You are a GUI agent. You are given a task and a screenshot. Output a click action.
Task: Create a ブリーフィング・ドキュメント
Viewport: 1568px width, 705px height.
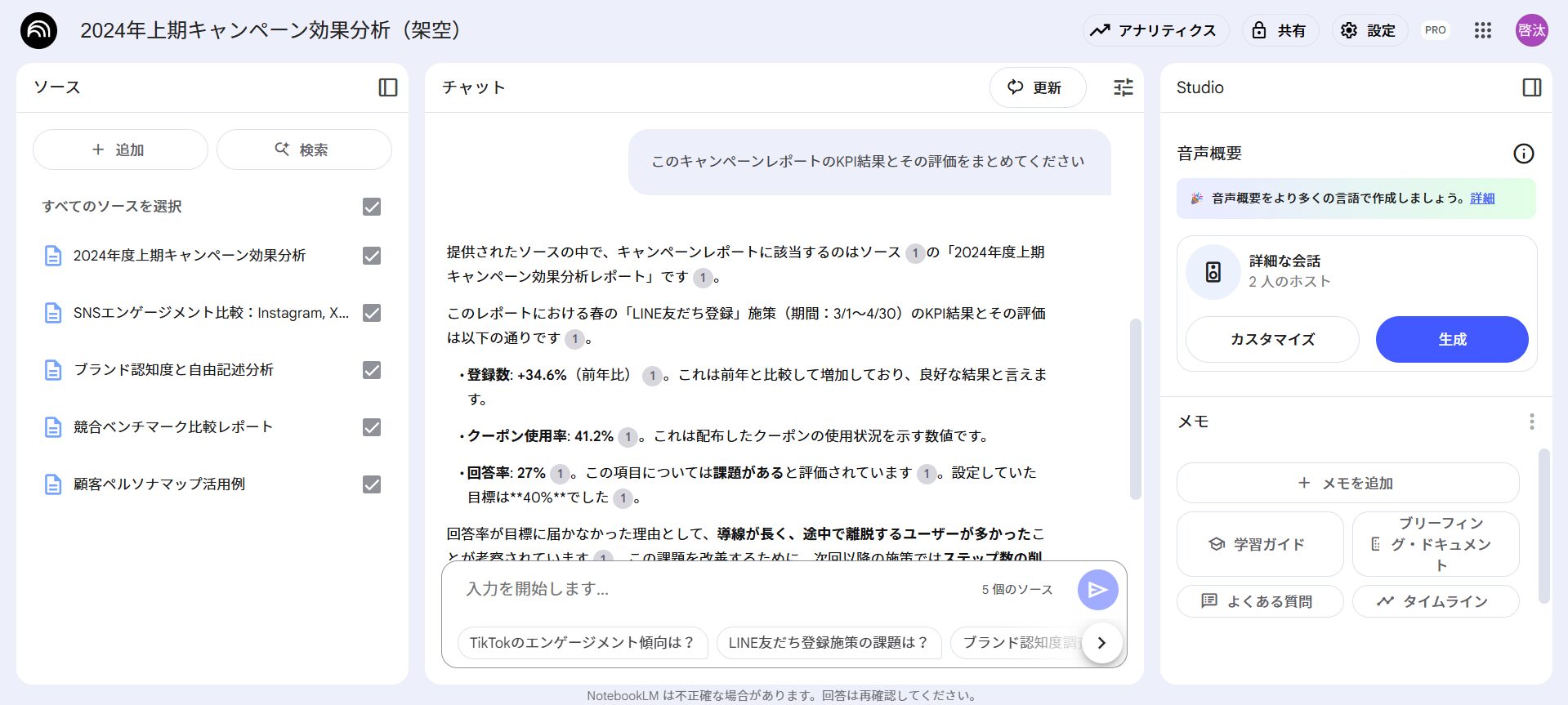(1436, 544)
